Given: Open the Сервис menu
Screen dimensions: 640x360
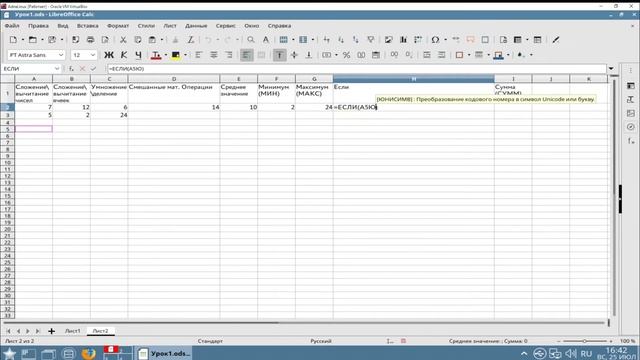Looking at the screenshot, I should [x=226, y=25].
